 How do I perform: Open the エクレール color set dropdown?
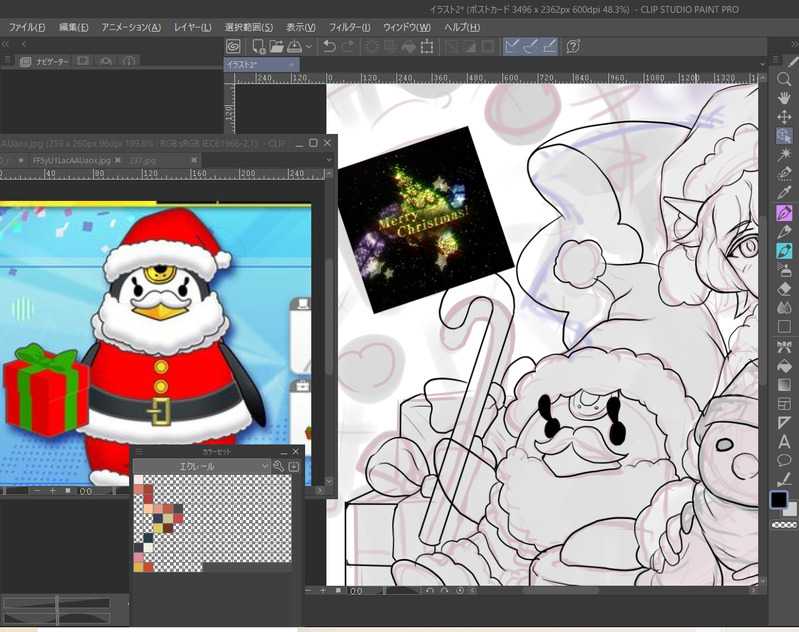pos(202,466)
